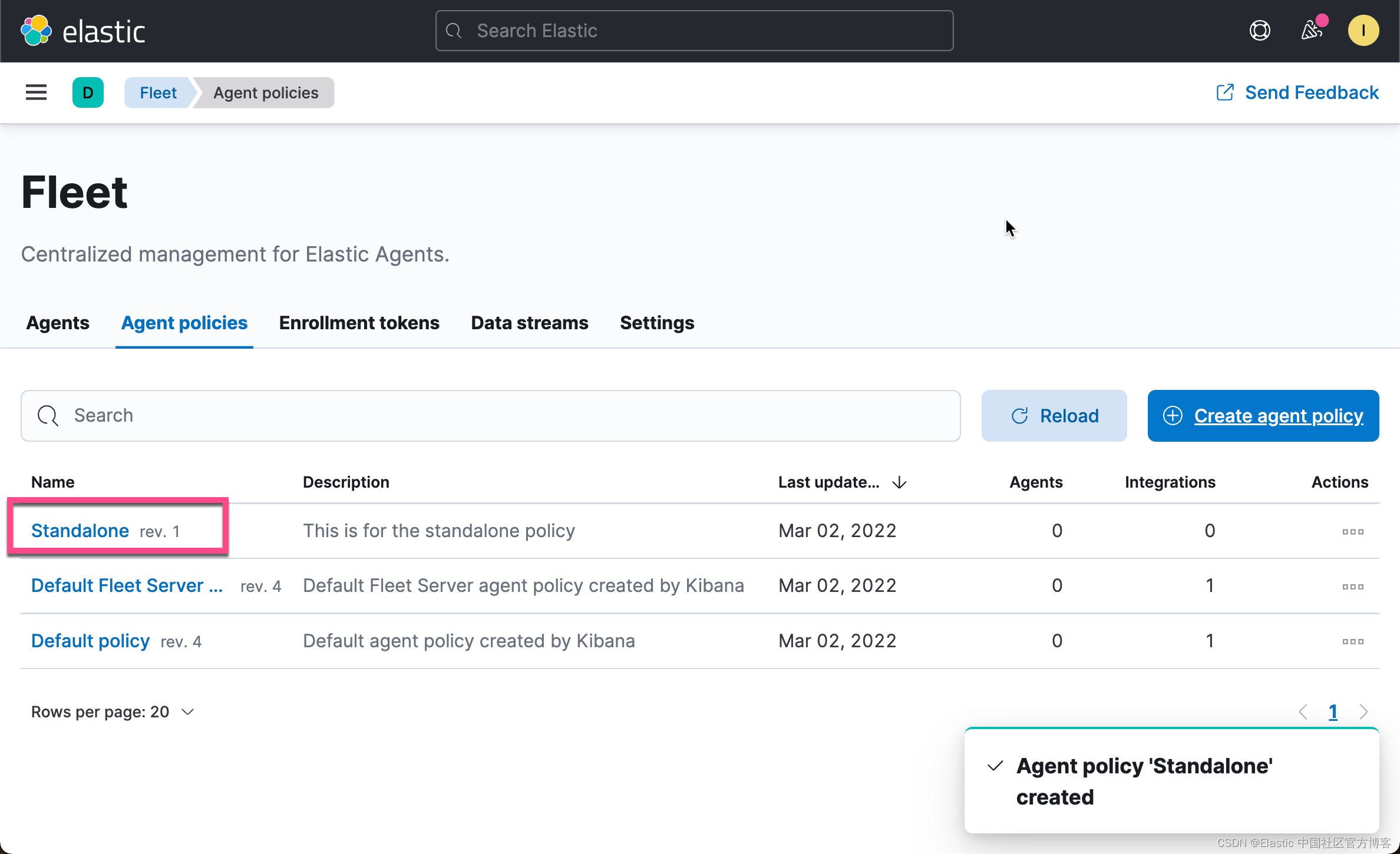The height and width of the screenshot is (854, 1400).
Task: Click the green 'D' space avatar
Action: (88, 92)
